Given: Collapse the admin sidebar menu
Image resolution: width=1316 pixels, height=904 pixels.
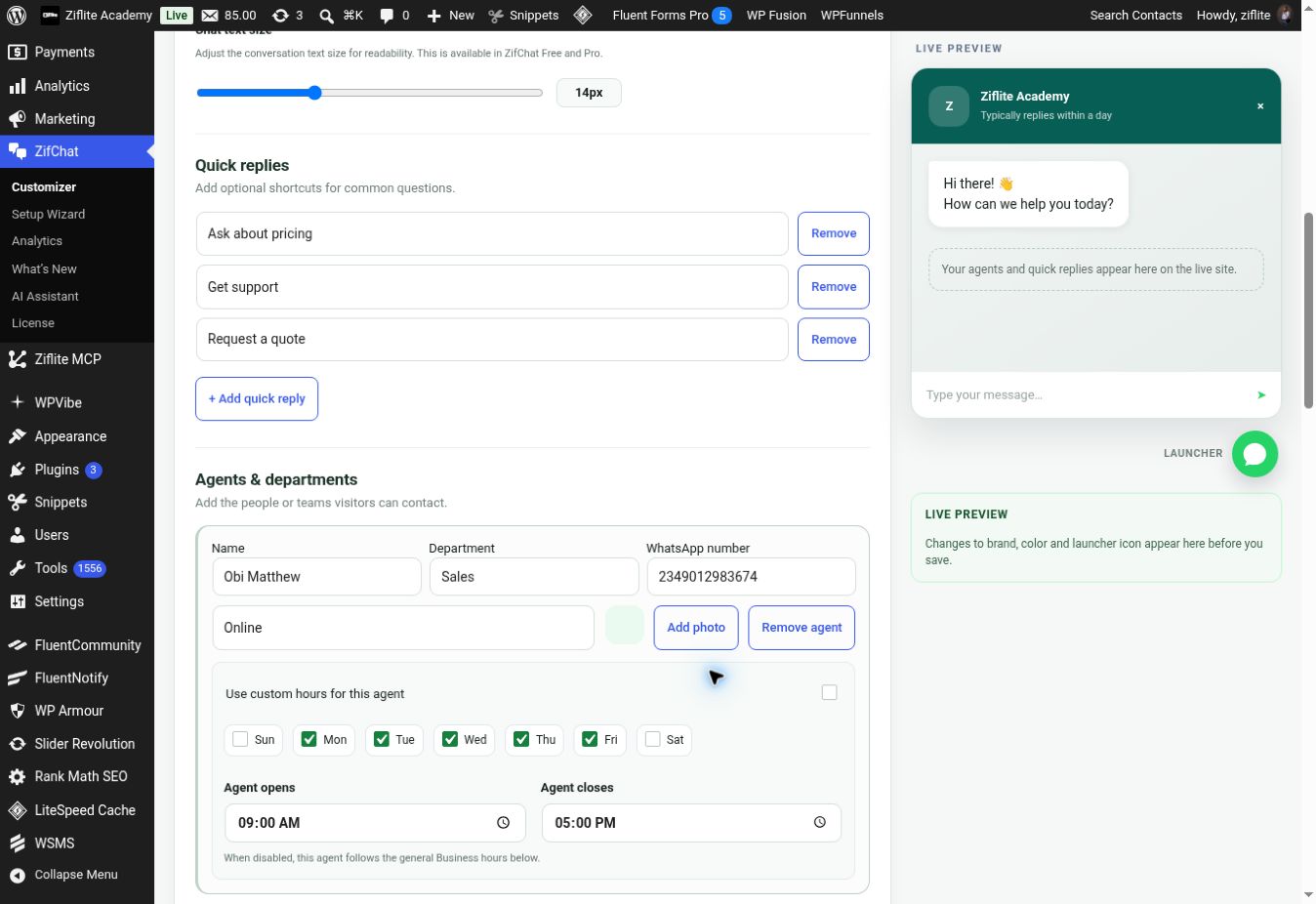Looking at the screenshot, I should coord(64,875).
